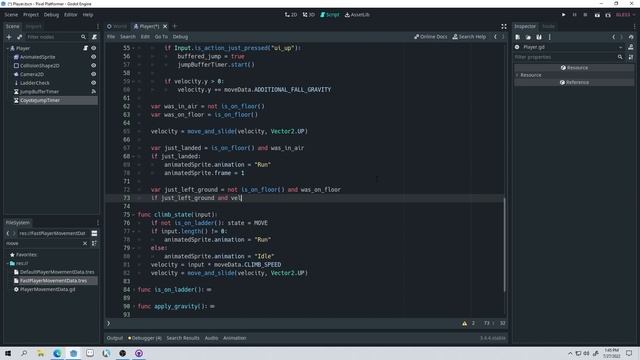The image size is (640, 360).
Task: Add a new node with the plus icon
Action: tap(9, 37)
